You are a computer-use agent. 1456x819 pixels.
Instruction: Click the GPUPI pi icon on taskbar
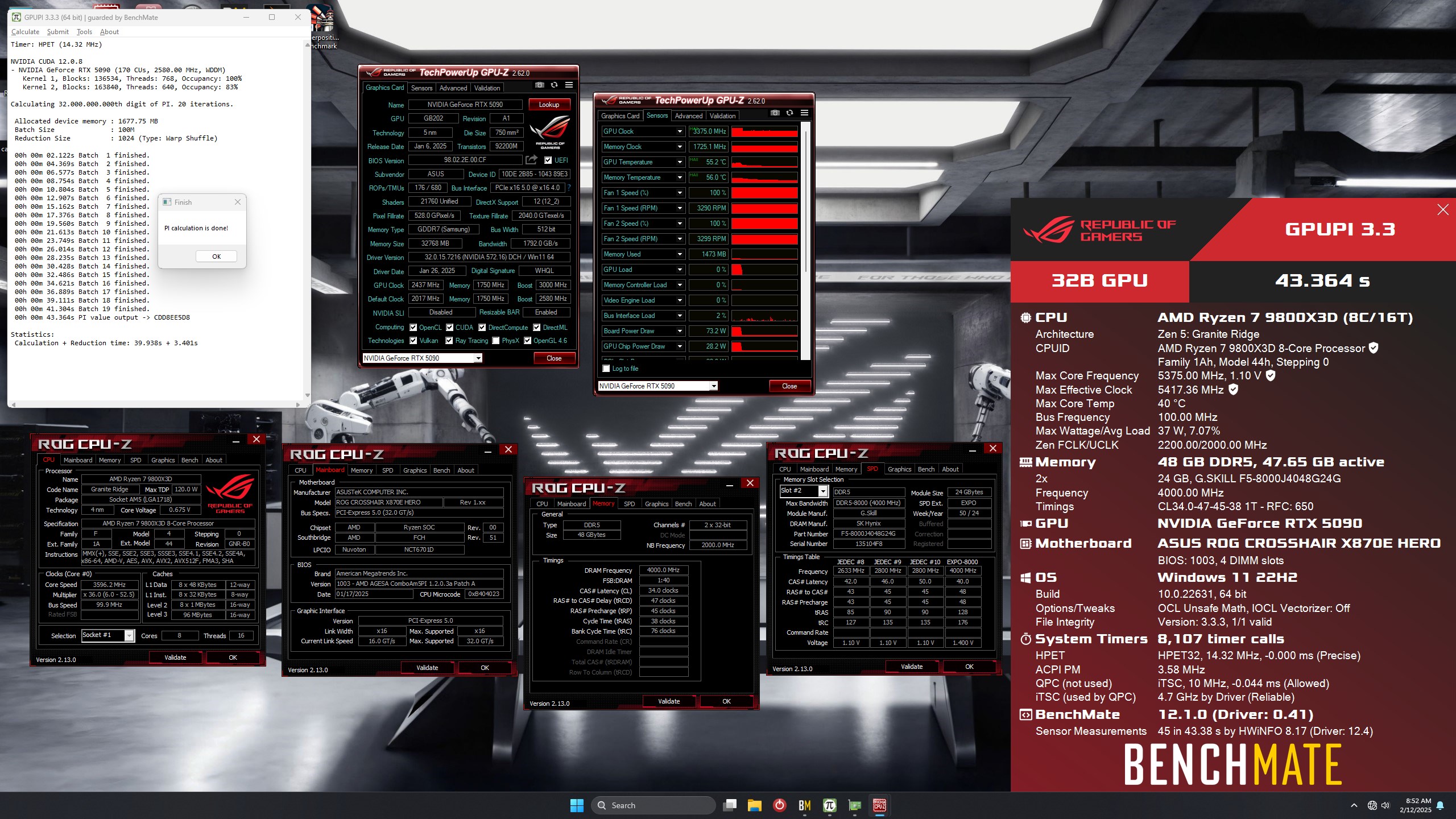coord(830,805)
